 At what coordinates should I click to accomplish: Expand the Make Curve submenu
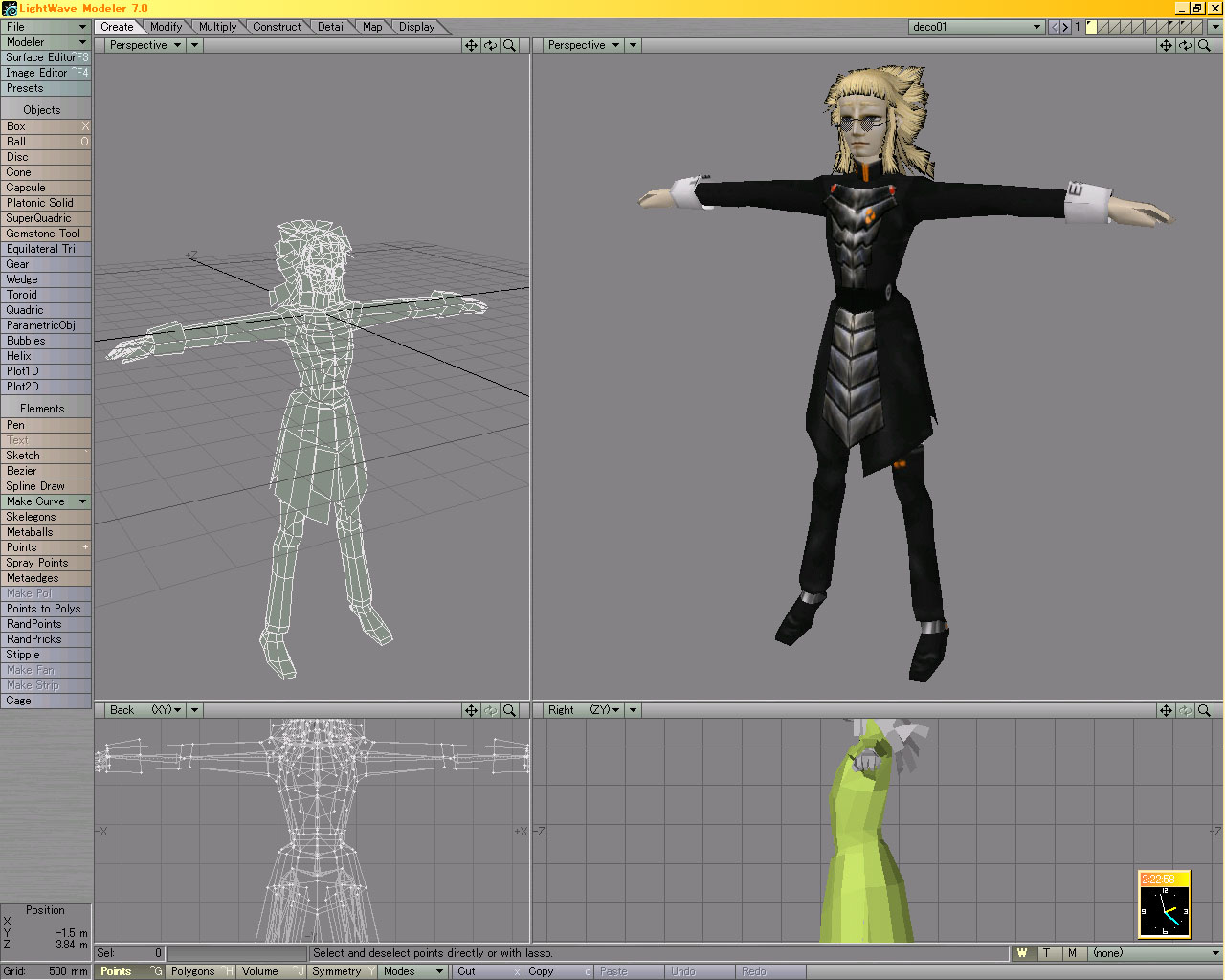tap(46, 501)
